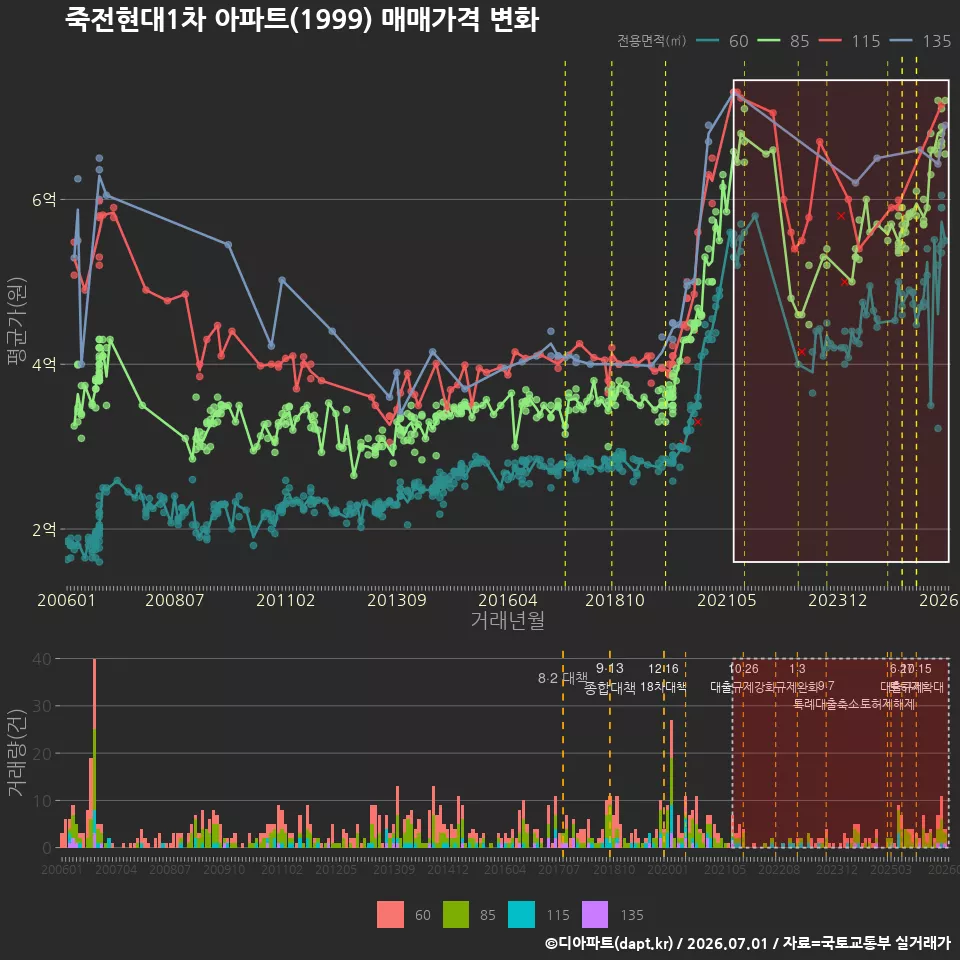
Task: Click the 10·26 policy marker label
Action: [743, 669]
